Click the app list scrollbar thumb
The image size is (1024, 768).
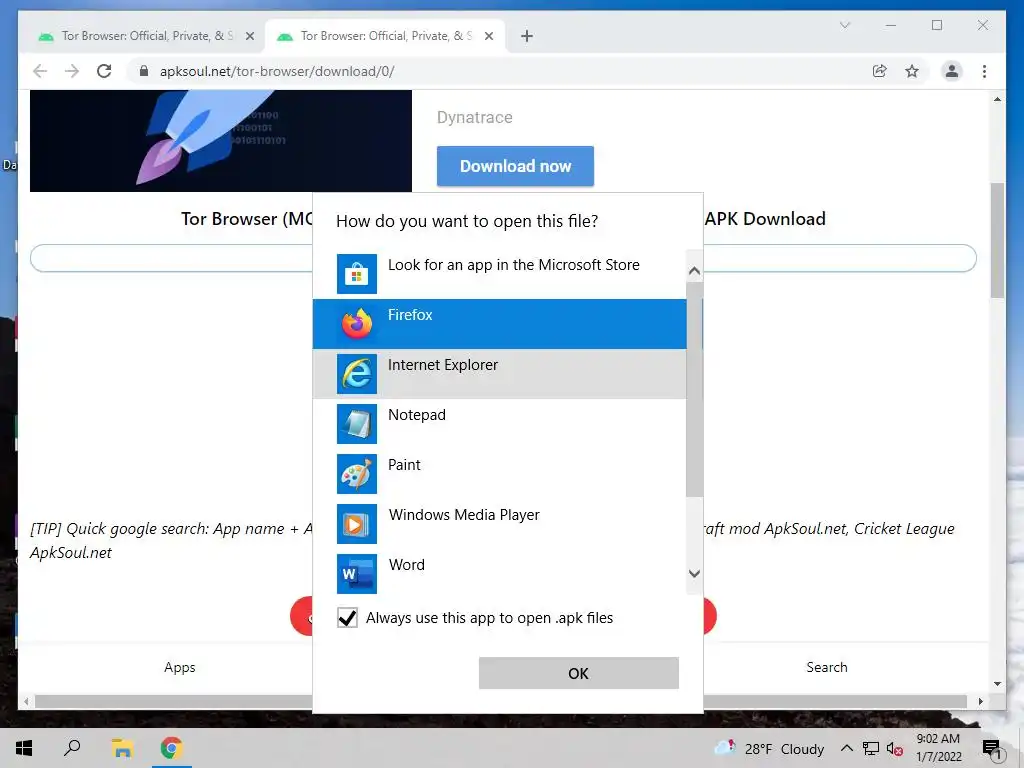[x=695, y=390]
